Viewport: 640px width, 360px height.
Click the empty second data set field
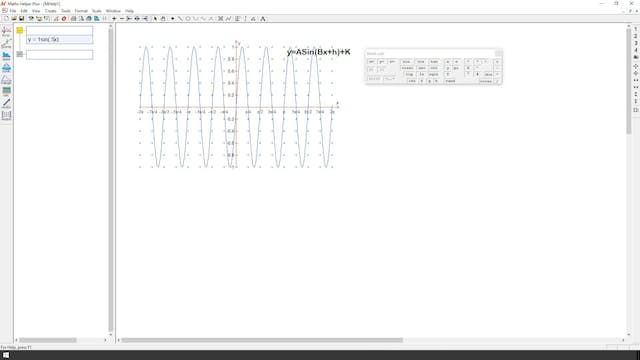(60, 54)
